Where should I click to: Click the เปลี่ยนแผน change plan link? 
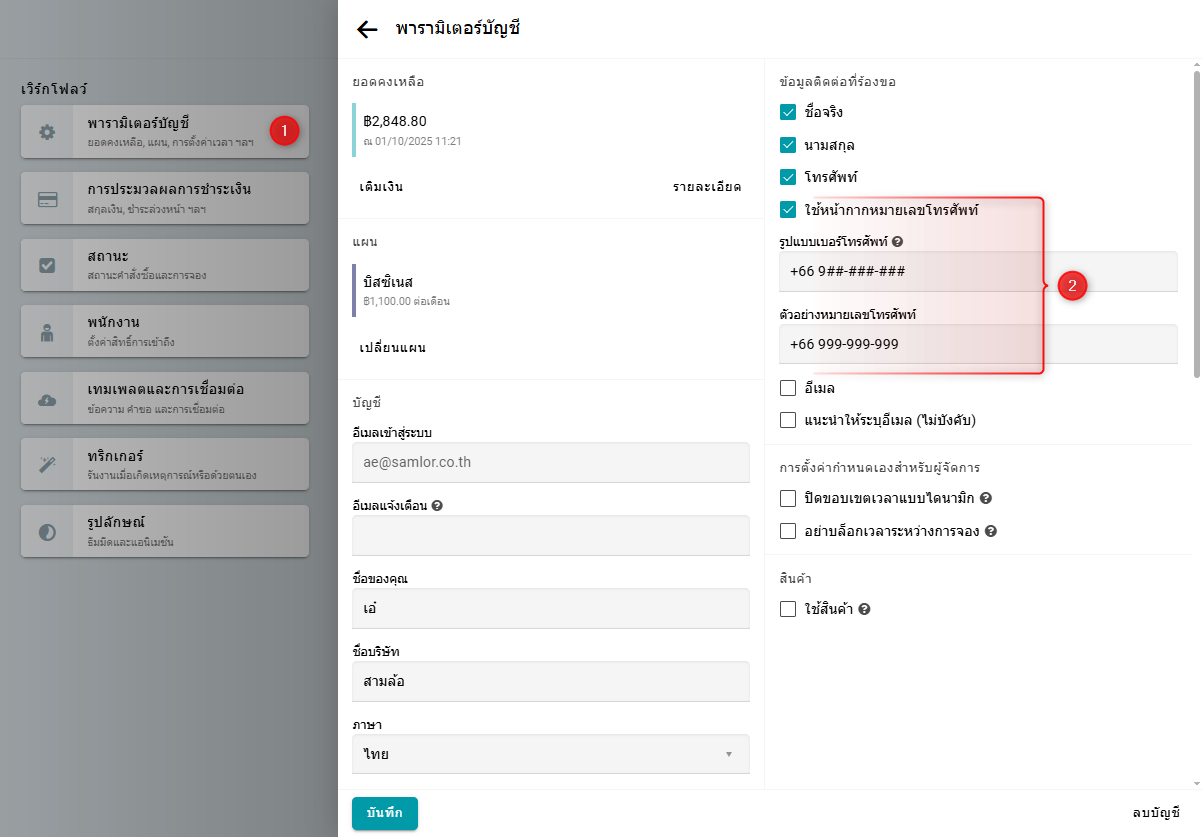coord(393,349)
